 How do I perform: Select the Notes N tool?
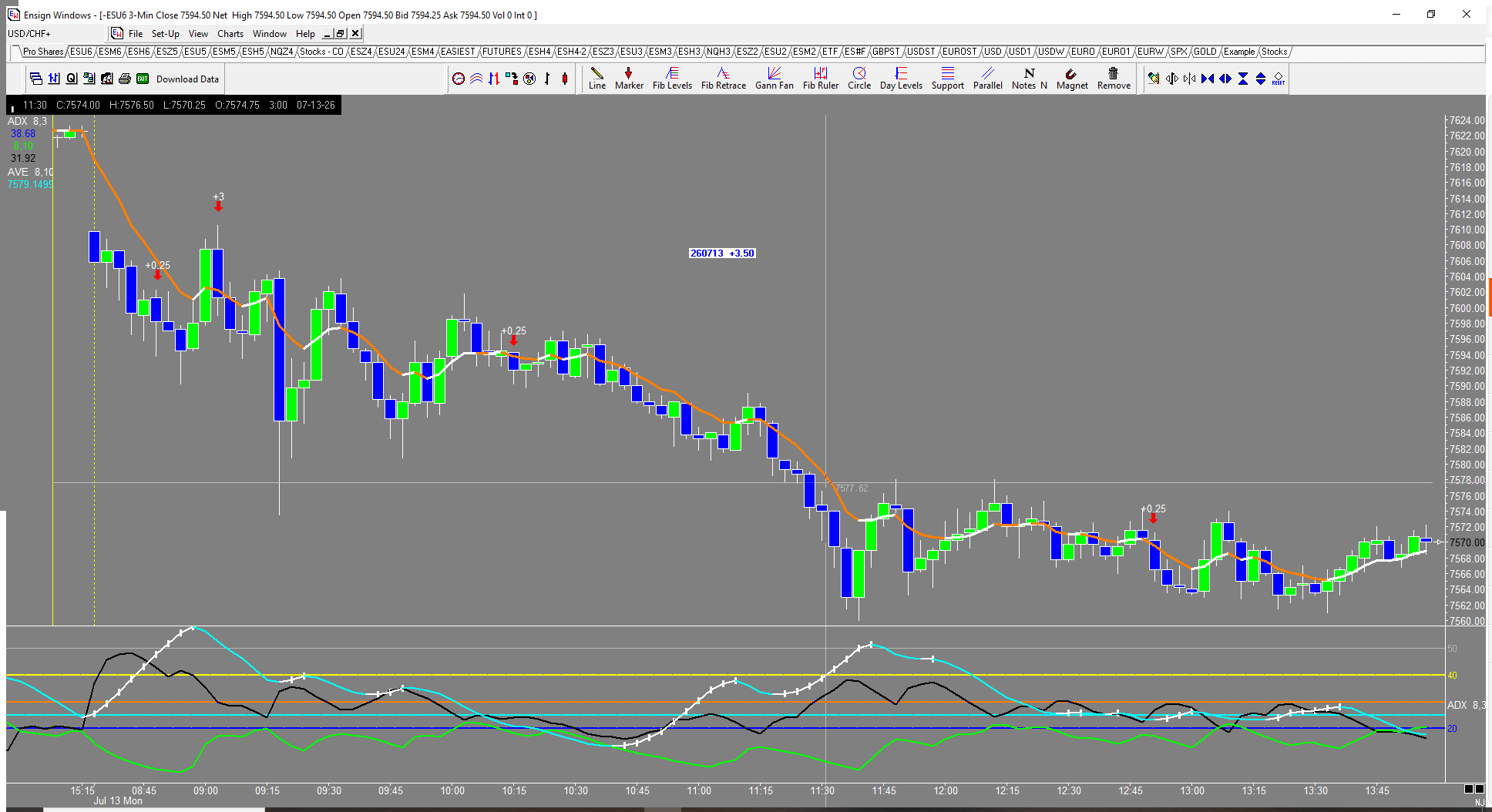tap(1030, 79)
